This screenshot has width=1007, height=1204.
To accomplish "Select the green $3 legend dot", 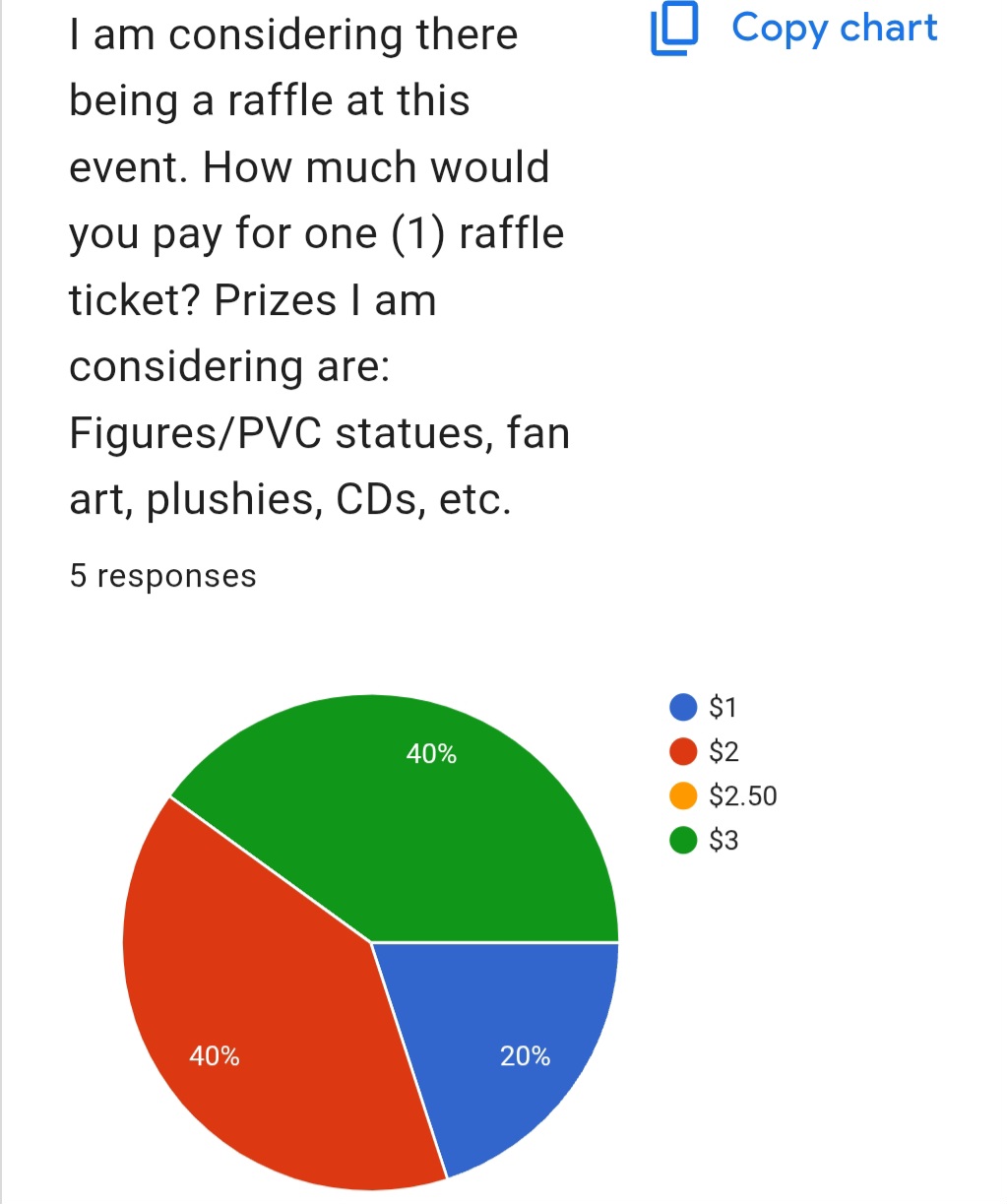I will pos(683,840).
